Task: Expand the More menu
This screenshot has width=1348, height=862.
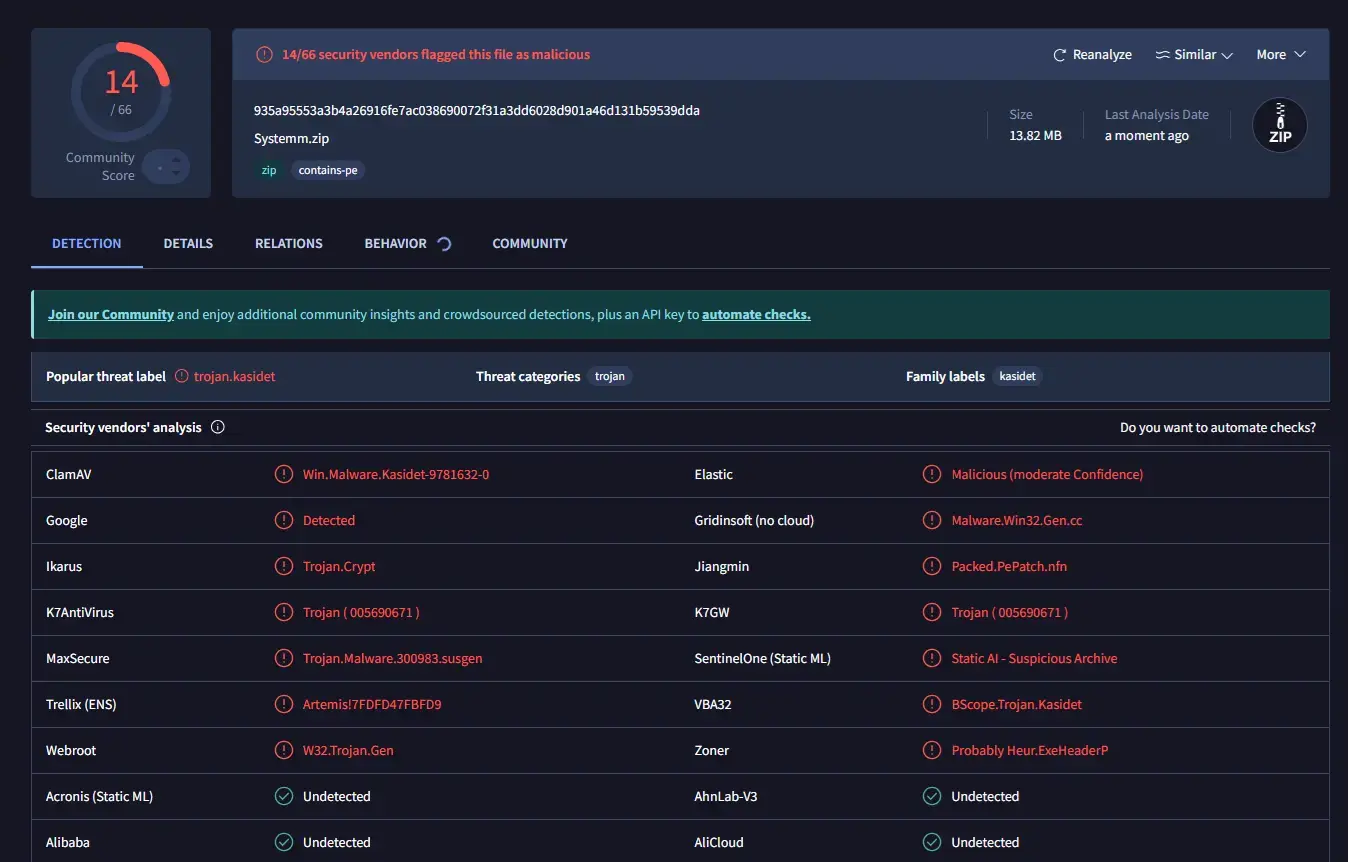Action: tap(1281, 55)
